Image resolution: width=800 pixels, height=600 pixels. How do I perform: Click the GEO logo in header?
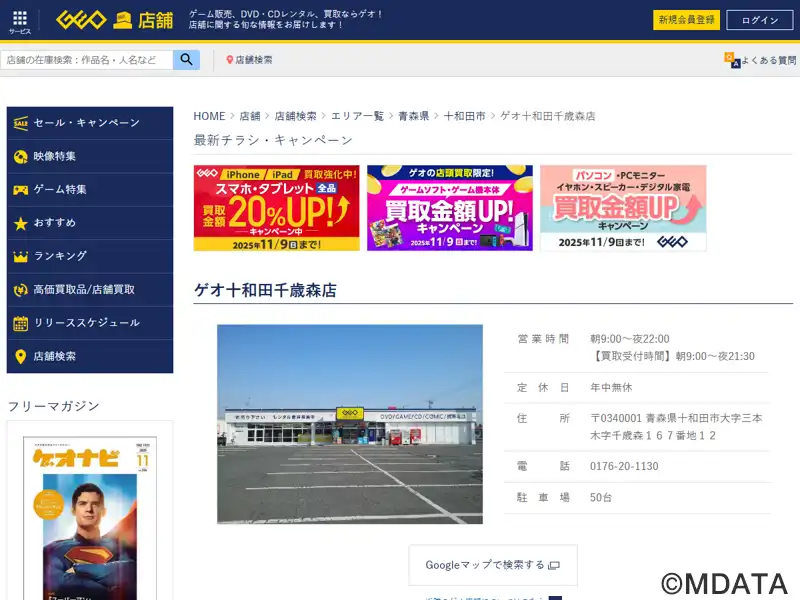coord(81,20)
